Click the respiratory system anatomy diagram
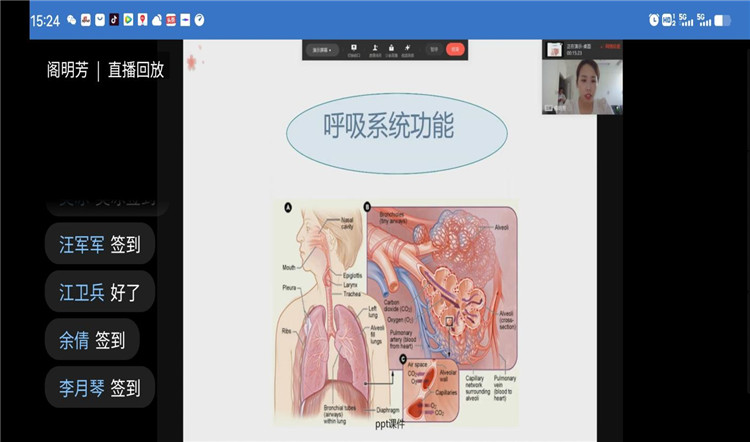Image resolution: width=750 pixels, height=442 pixels. point(396,313)
